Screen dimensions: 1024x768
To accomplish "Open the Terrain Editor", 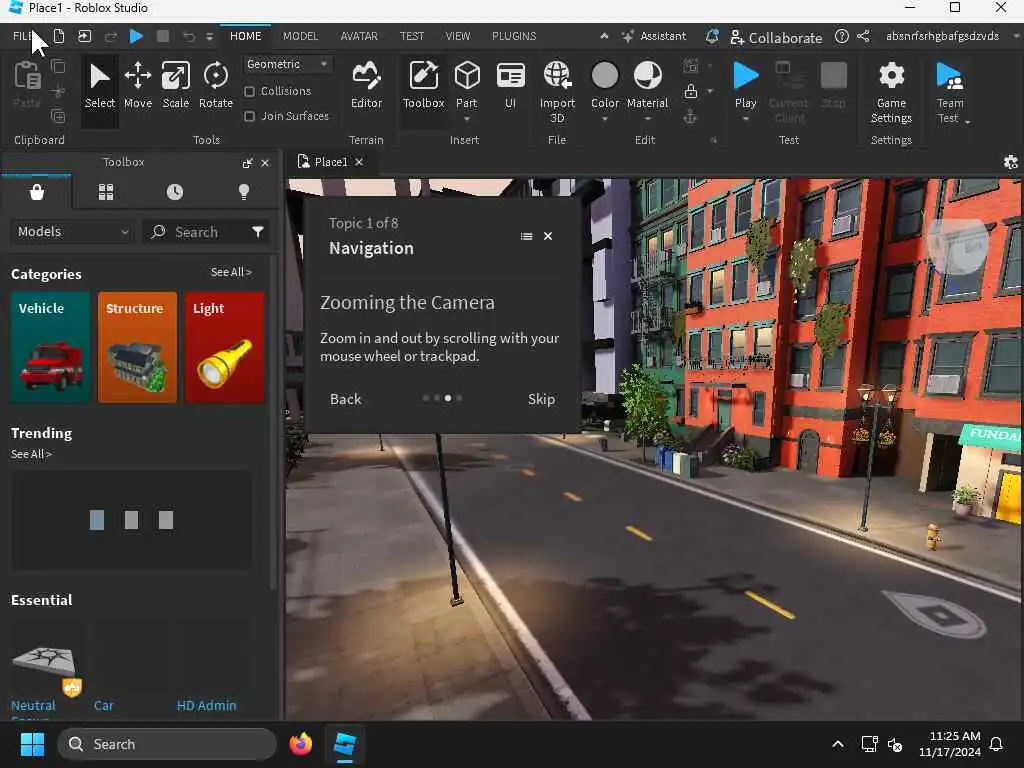I will pyautogui.click(x=366, y=86).
